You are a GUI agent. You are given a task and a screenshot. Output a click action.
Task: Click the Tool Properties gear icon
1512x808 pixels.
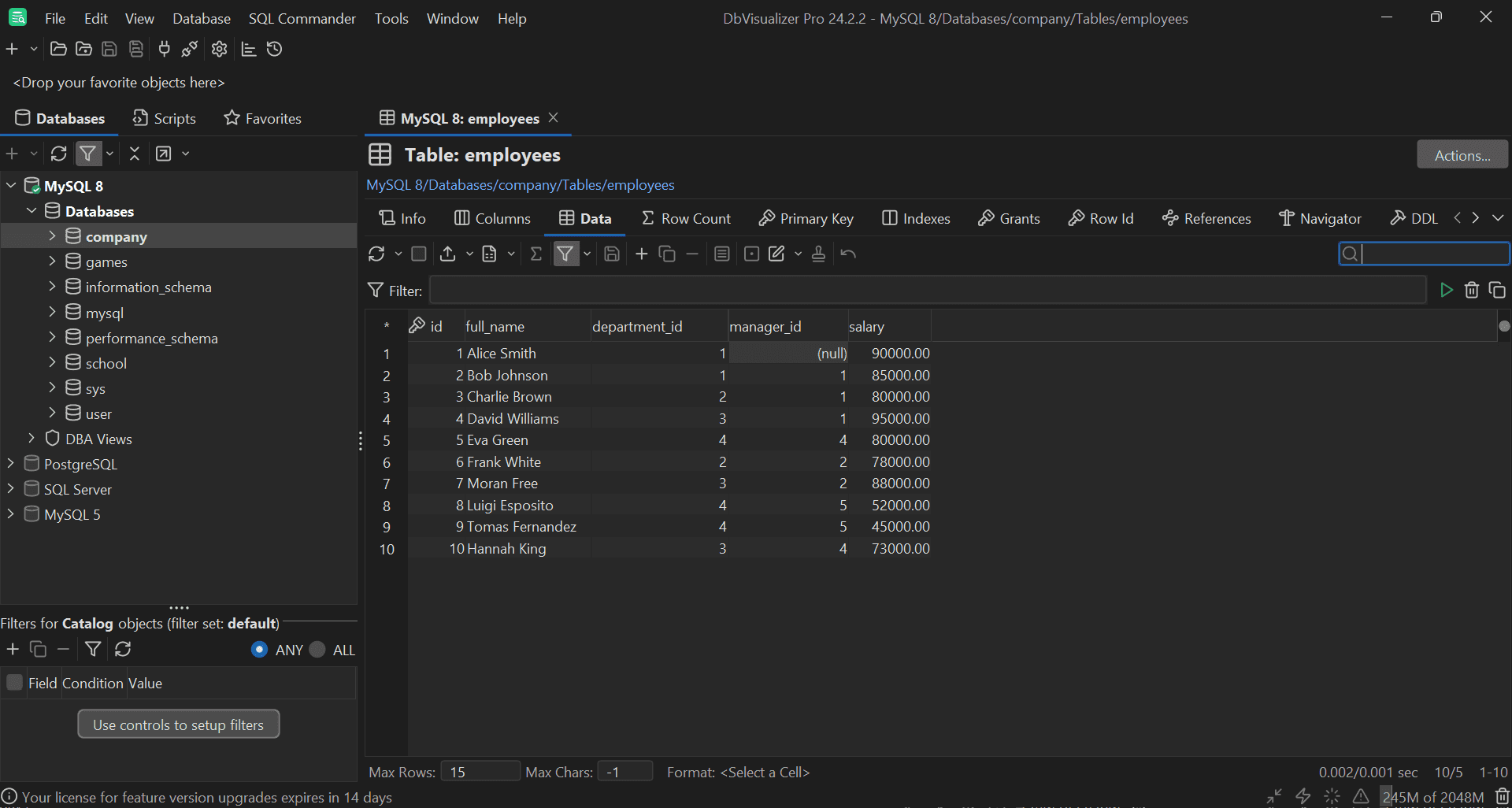[x=218, y=49]
